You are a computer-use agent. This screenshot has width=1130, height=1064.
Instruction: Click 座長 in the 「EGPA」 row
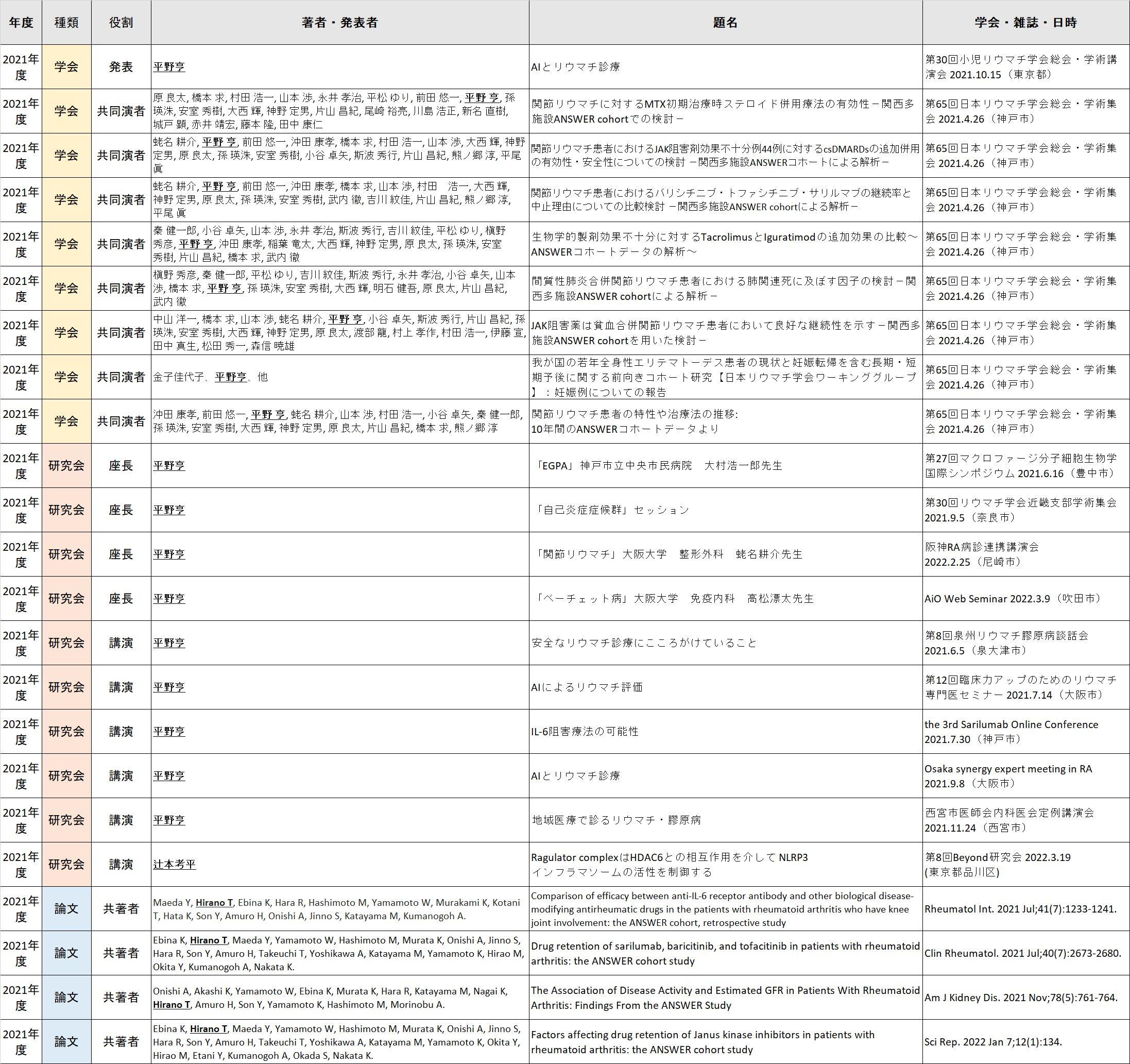coord(121,466)
